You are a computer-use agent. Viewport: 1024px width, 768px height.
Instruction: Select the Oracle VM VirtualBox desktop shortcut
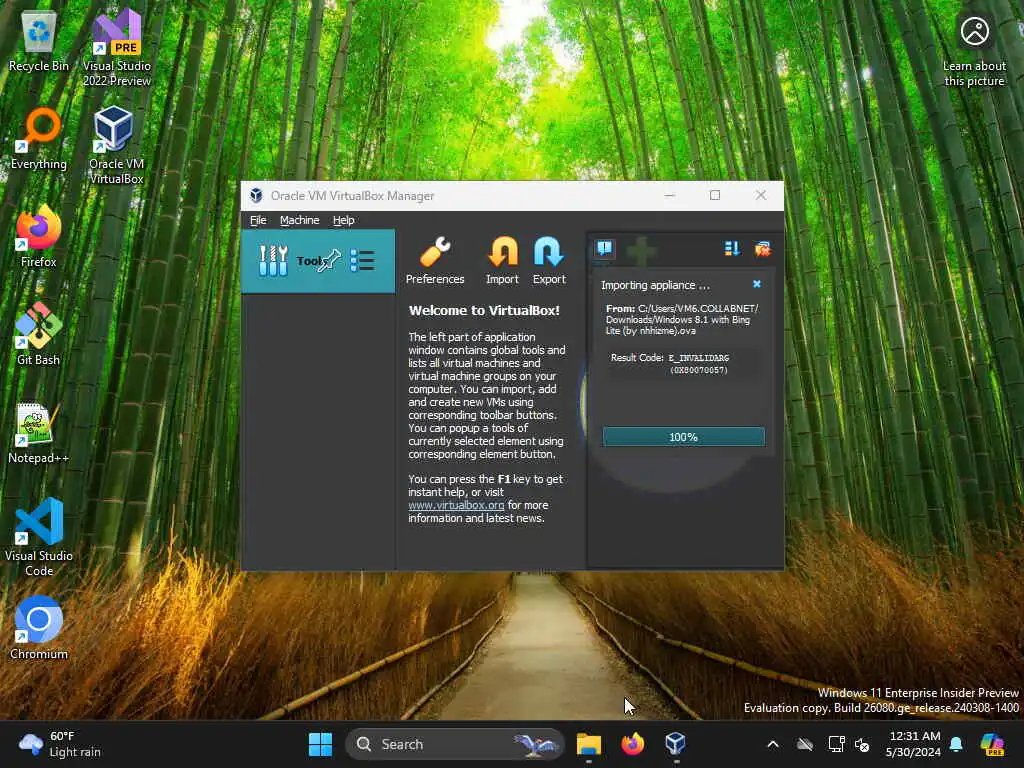click(x=116, y=146)
